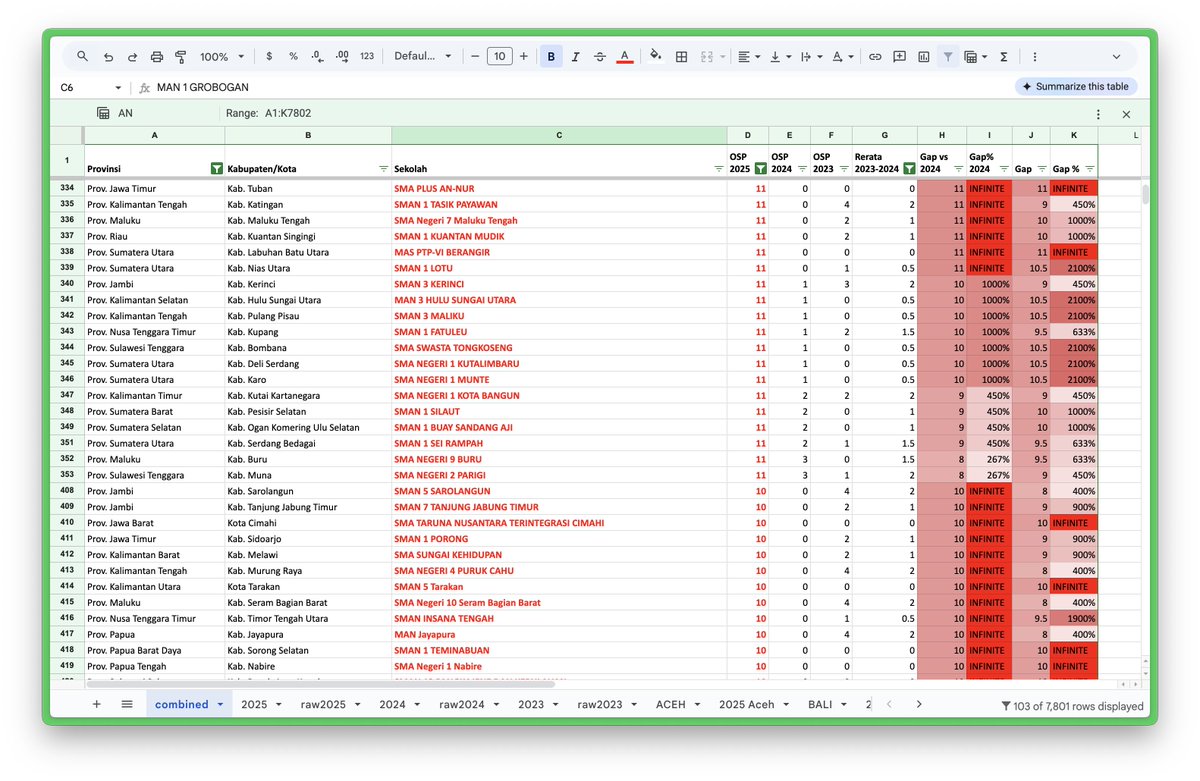Toggle bold formatting
Viewport: 1200px width, 781px height.
click(551, 57)
